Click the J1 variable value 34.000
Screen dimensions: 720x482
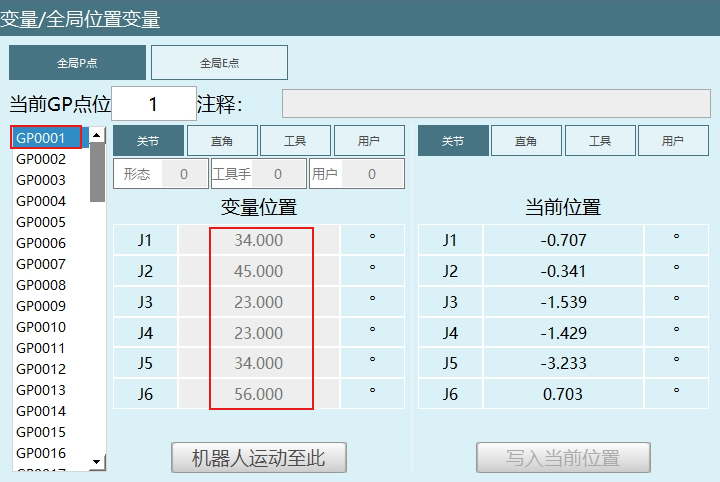pyautogui.click(x=259, y=240)
